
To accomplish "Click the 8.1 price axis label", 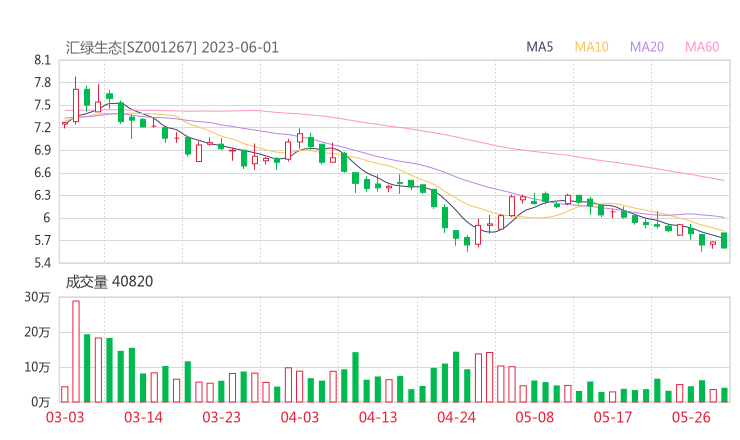I will (42, 60).
